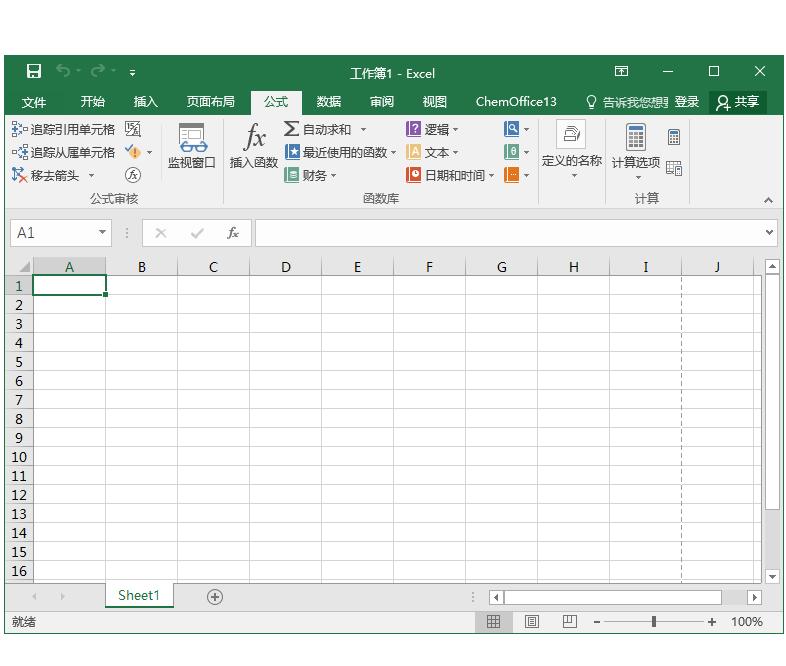This screenshot has width=786, height=666.
Task: Click 追踪引用单元格 (trace precedents)
Action: coord(63,129)
